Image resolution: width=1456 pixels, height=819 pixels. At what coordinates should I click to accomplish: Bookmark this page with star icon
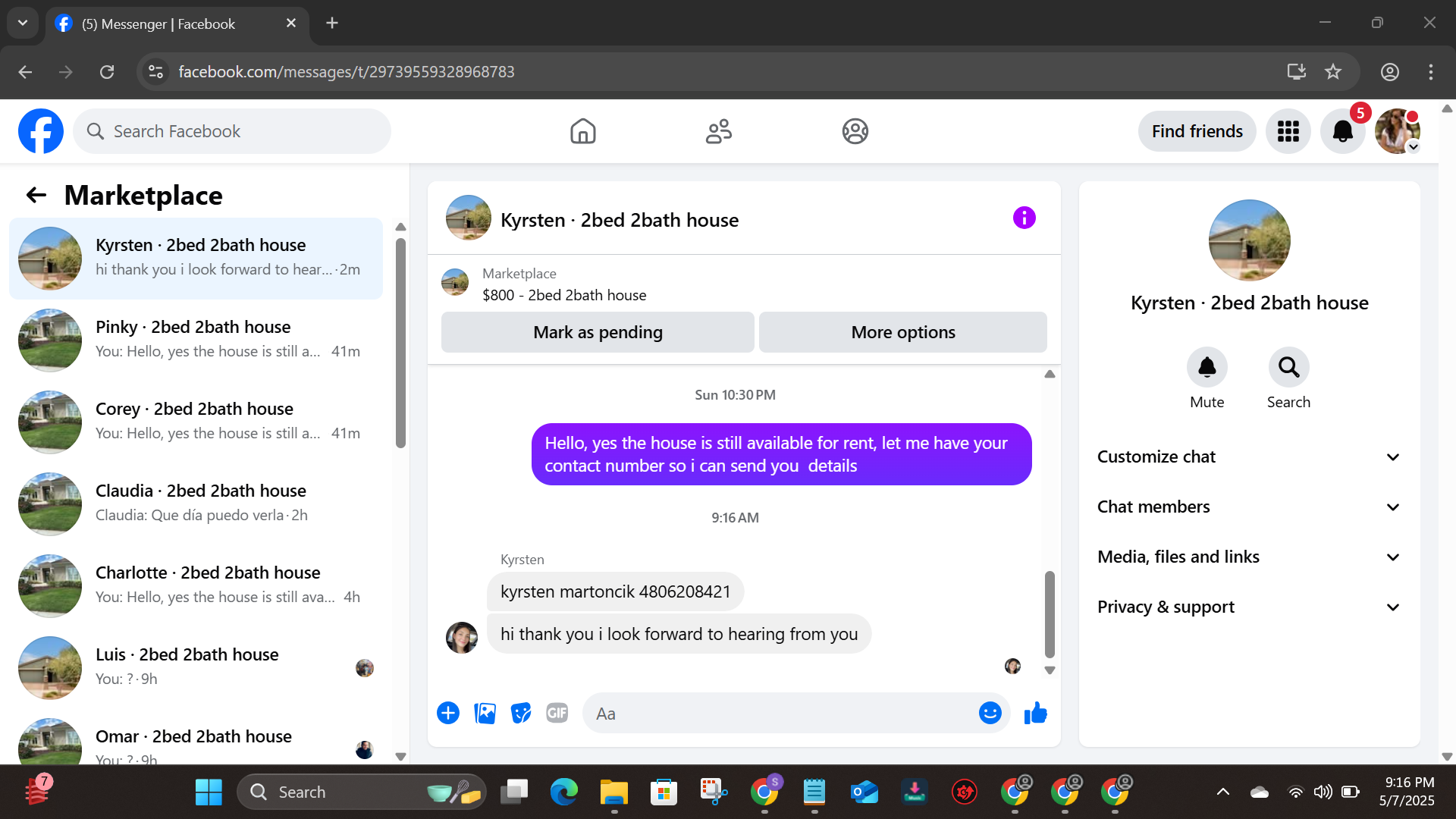click(x=1332, y=72)
